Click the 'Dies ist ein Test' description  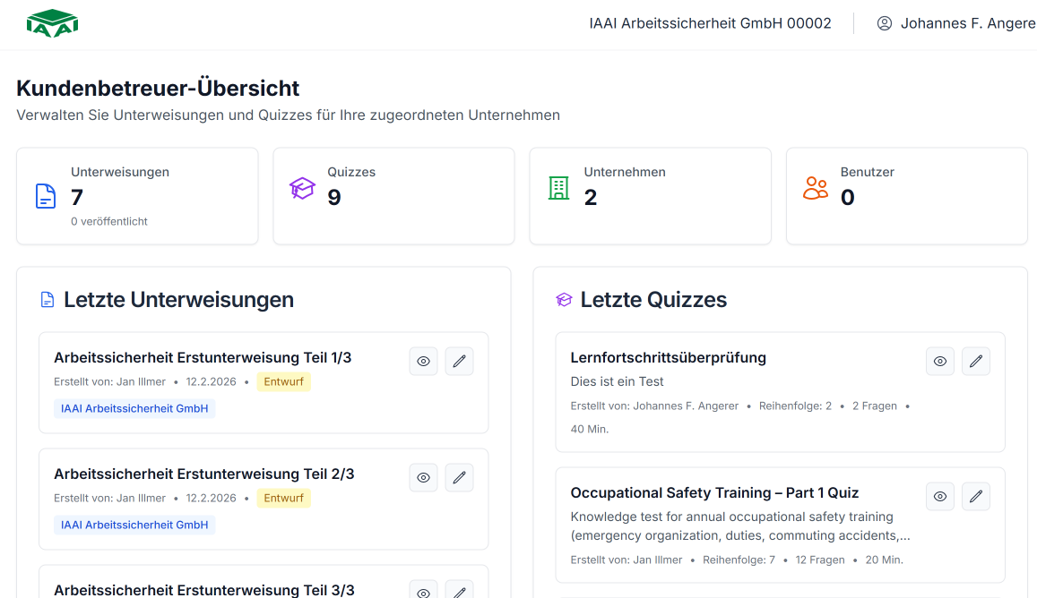tap(617, 382)
